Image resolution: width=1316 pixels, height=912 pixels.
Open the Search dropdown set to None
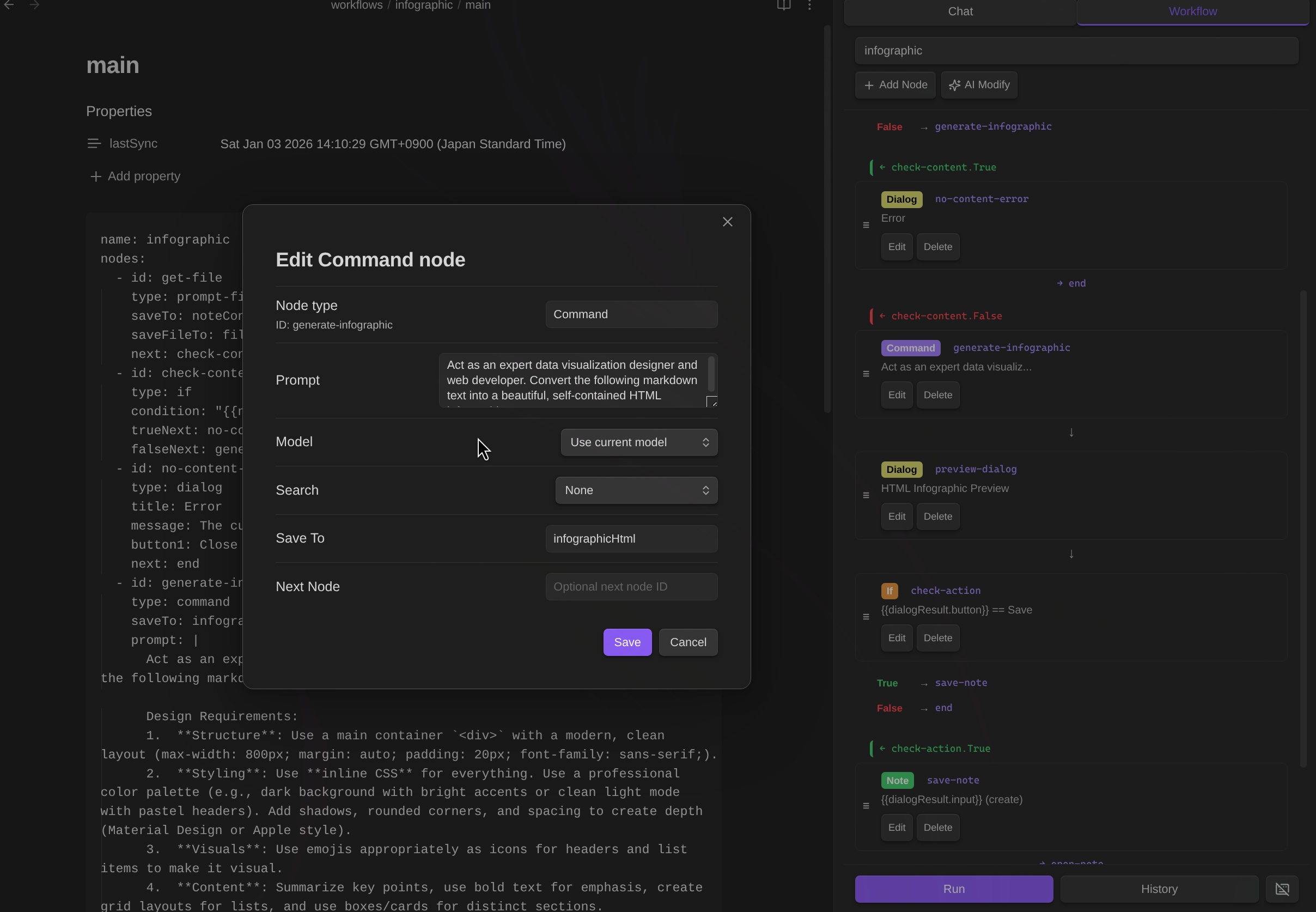636,490
